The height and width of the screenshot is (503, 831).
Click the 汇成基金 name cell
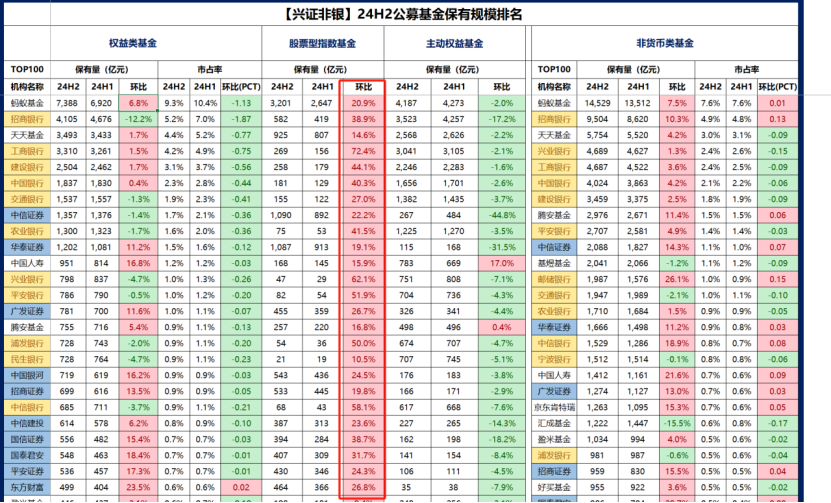tap(554, 423)
